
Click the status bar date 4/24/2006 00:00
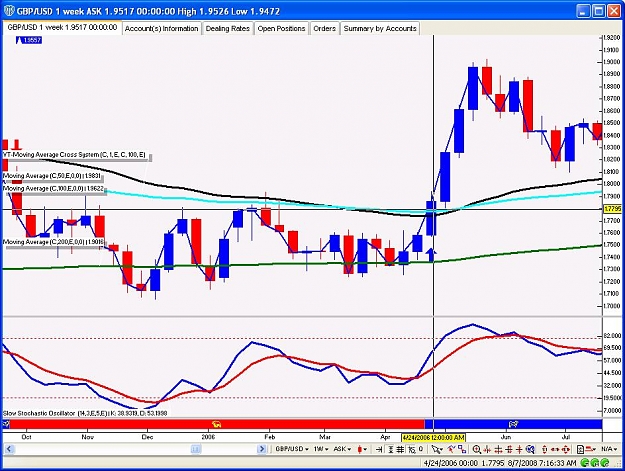pyautogui.click(x=450, y=463)
